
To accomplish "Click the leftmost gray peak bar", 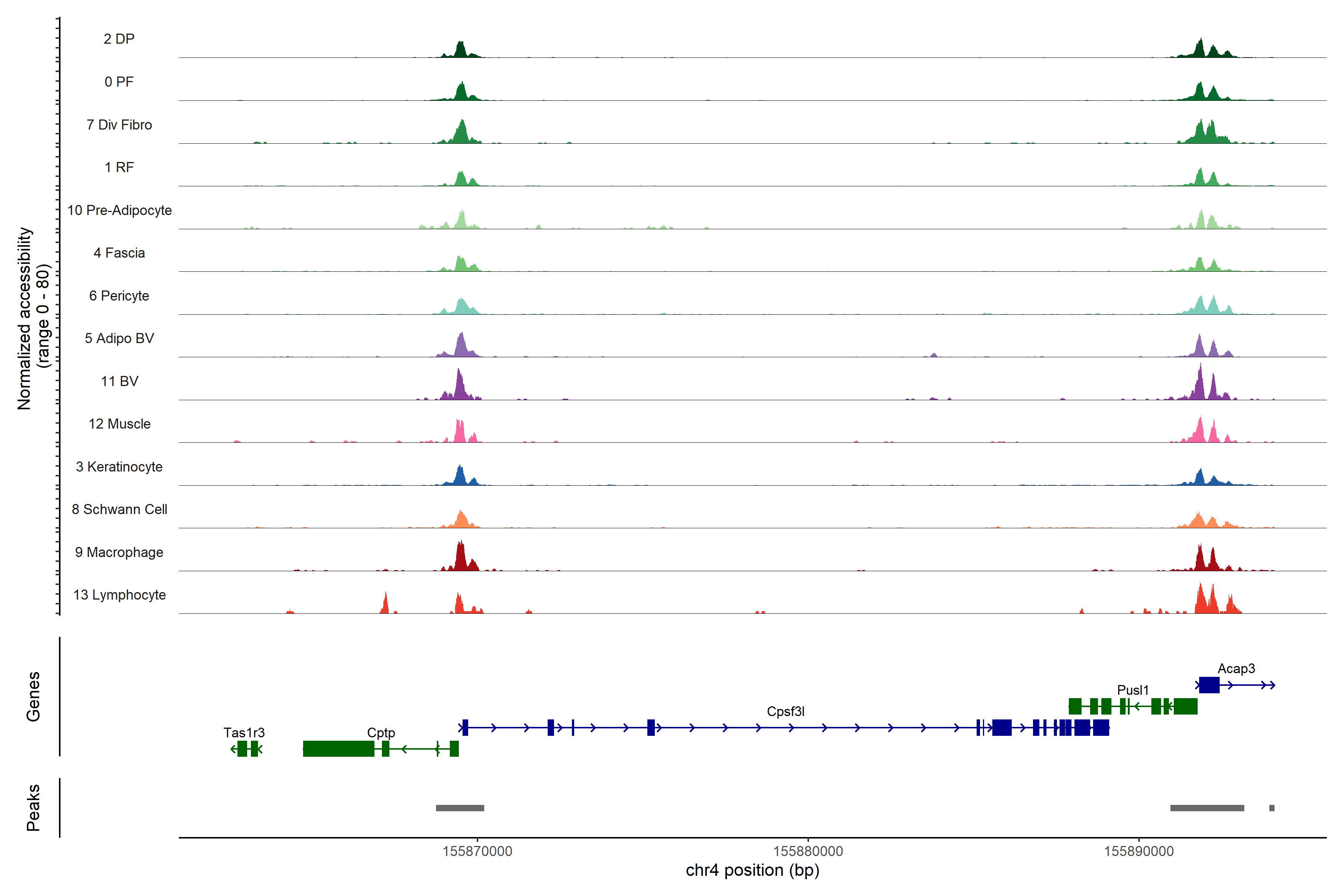I will (460, 808).
